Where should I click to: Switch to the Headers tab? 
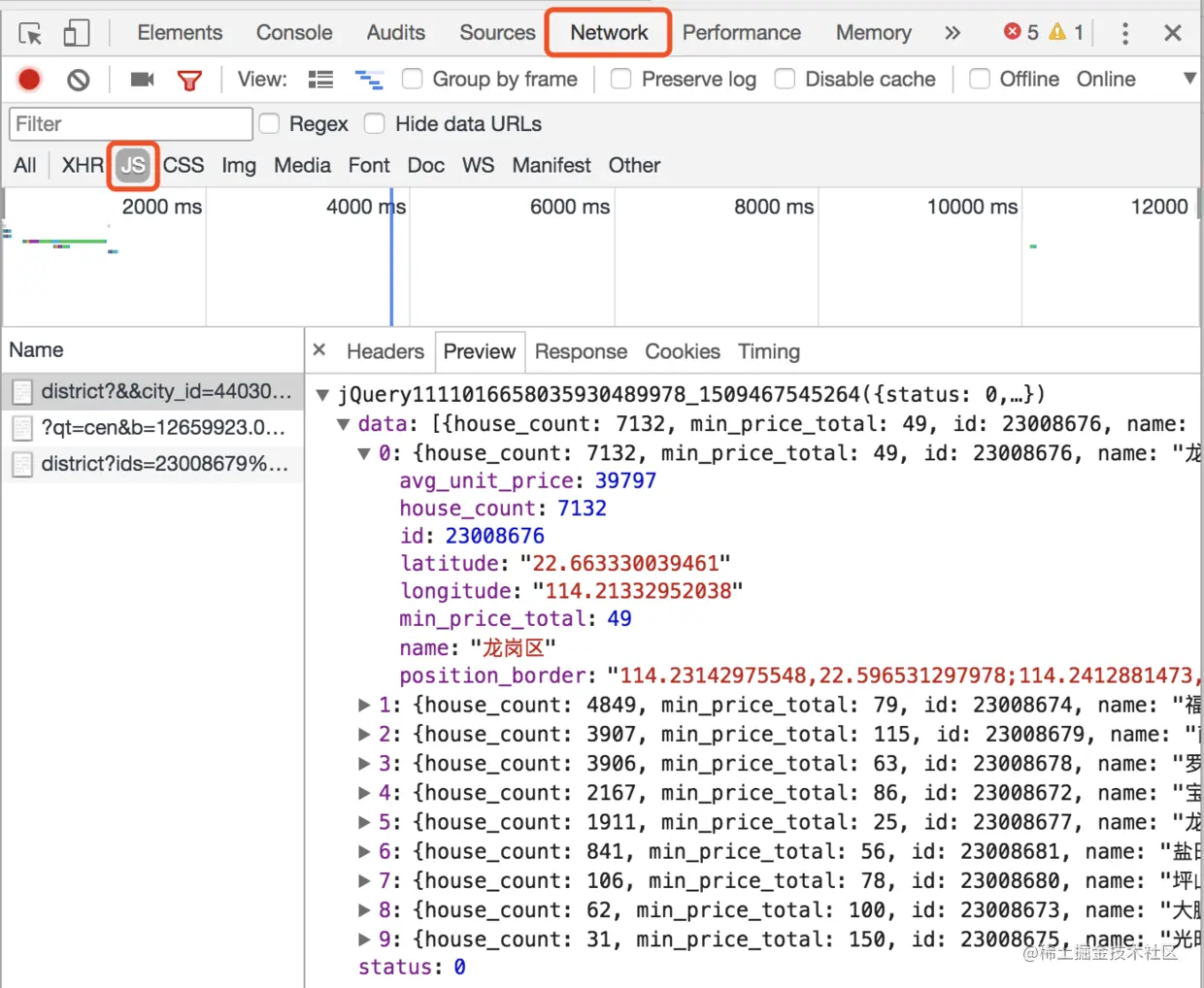tap(385, 351)
